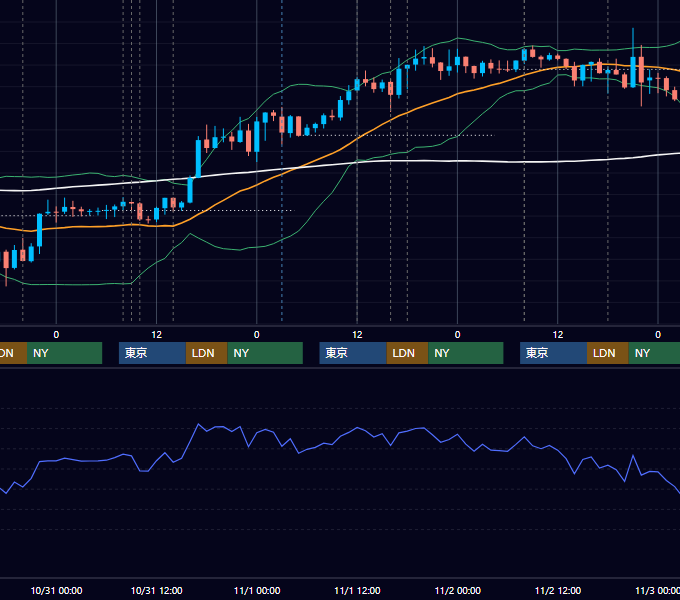Click the 10/31 12:00 date label

157,590
